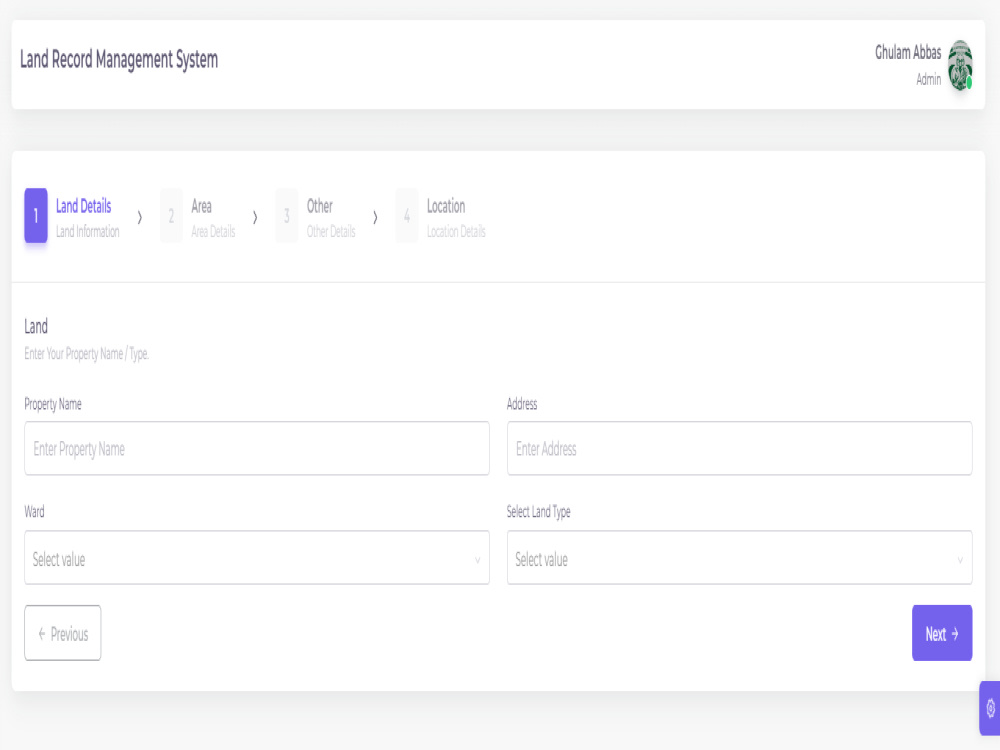This screenshot has height=750, width=1000.
Task: Click the Land section heading
Action: coord(36,327)
